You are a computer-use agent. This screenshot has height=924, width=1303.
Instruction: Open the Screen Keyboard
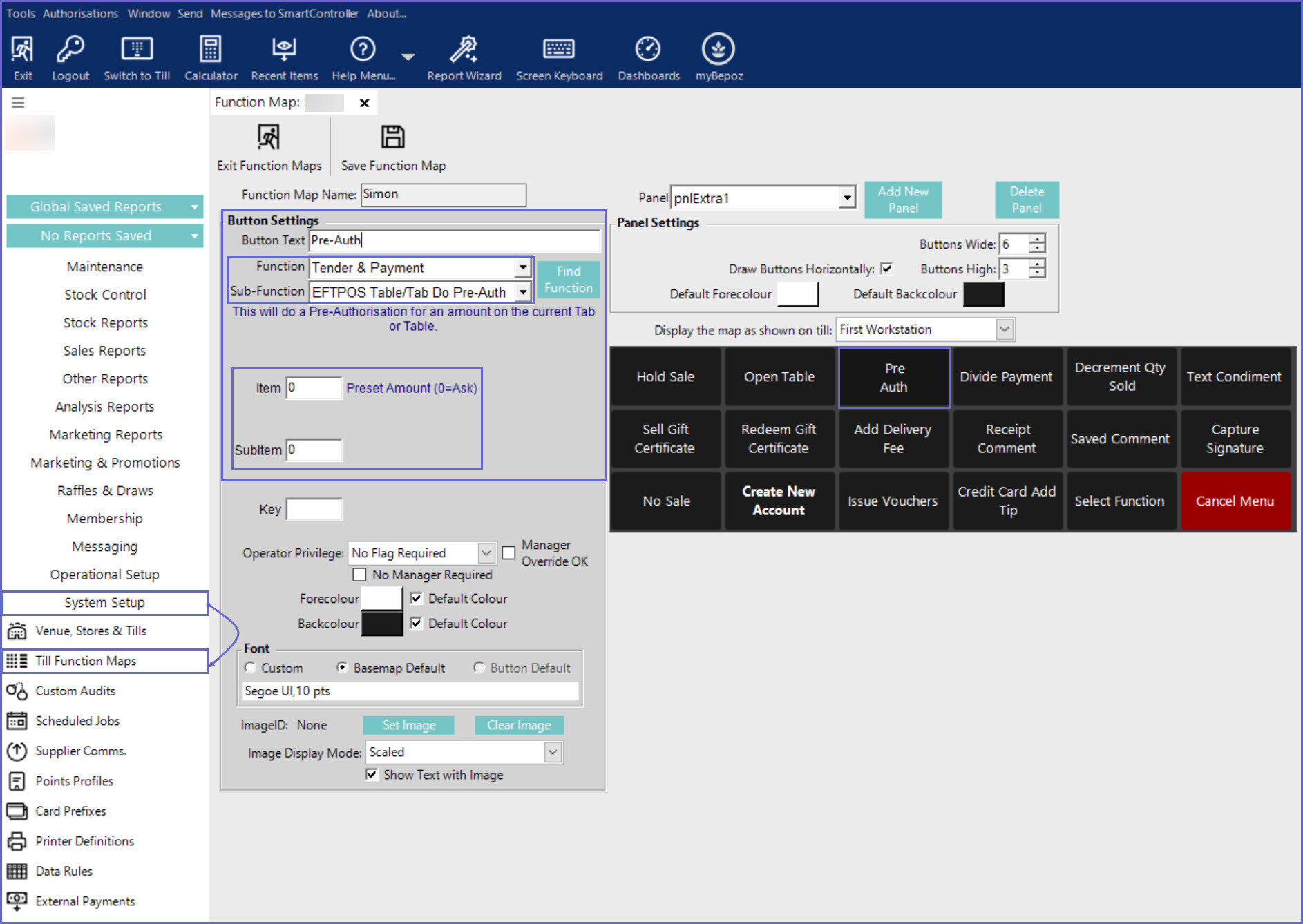(559, 50)
